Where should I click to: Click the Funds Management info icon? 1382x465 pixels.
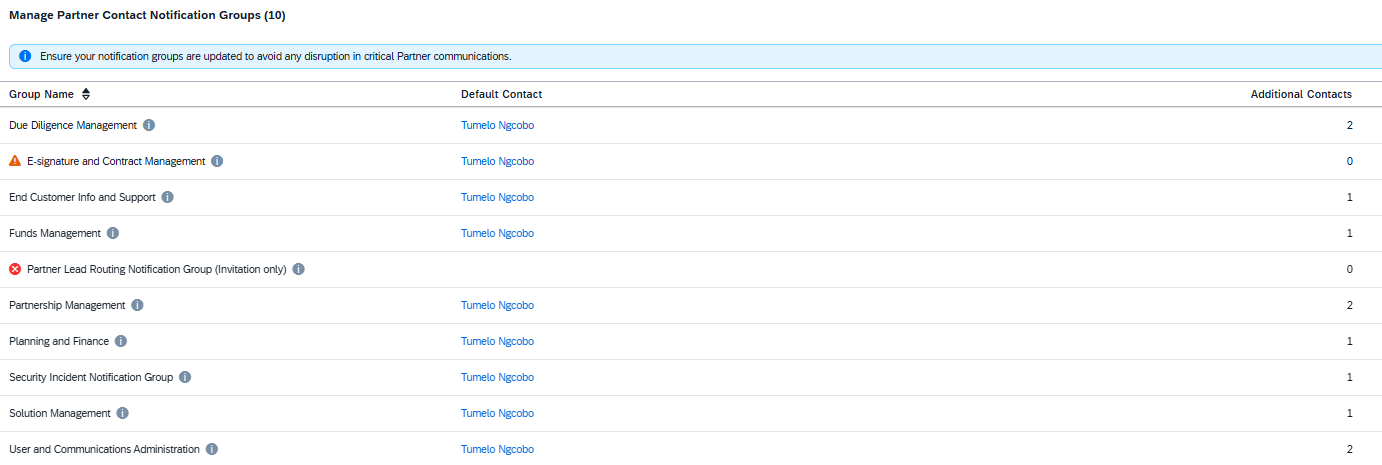113,233
